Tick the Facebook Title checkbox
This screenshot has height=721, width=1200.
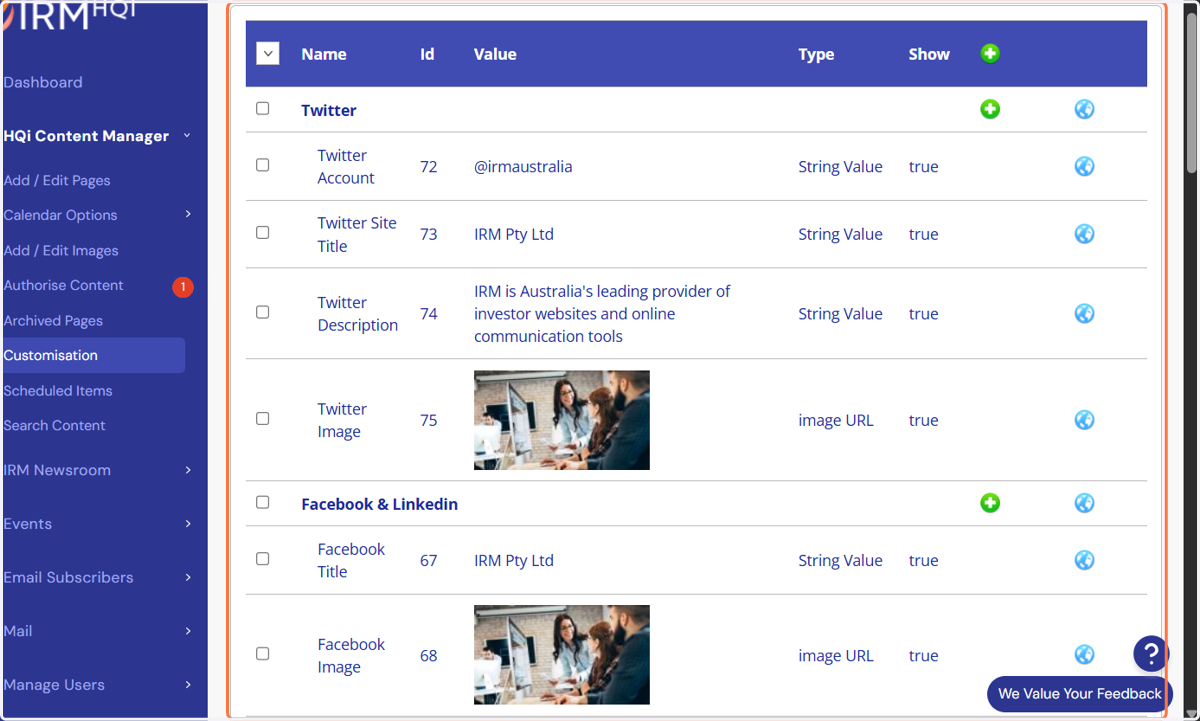263,559
